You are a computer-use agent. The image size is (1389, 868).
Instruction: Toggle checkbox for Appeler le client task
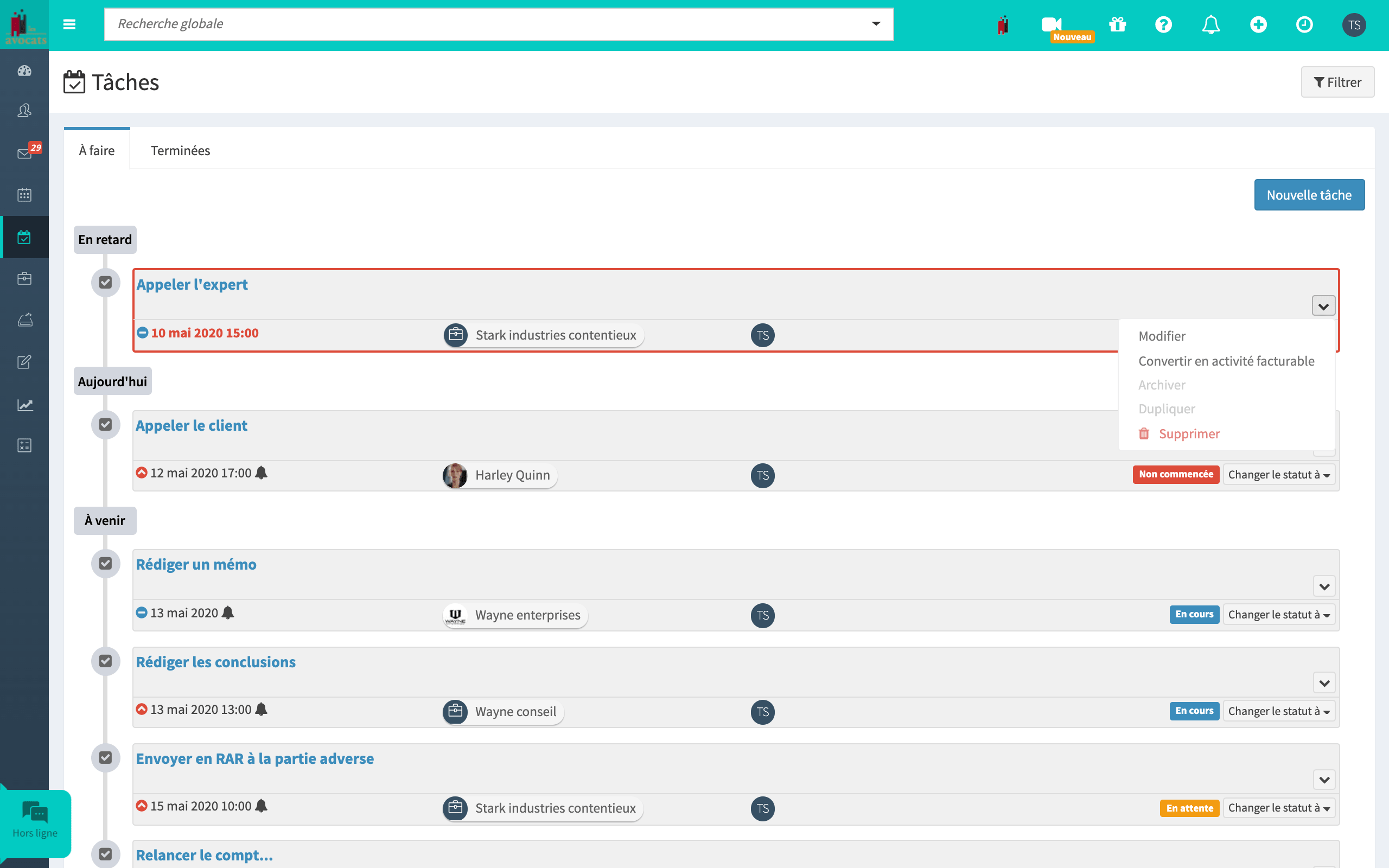[x=106, y=424]
